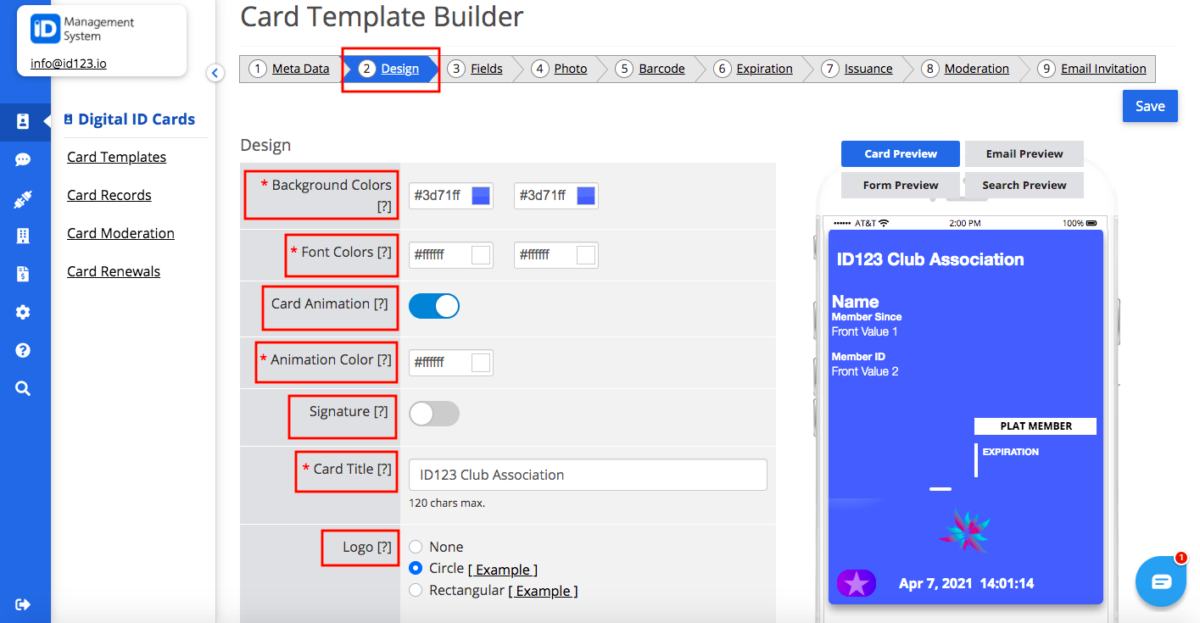The height and width of the screenshot is (623, 1200).
Task: Click the Save button
Action: pyautogui.click(x=1149, y=105)
